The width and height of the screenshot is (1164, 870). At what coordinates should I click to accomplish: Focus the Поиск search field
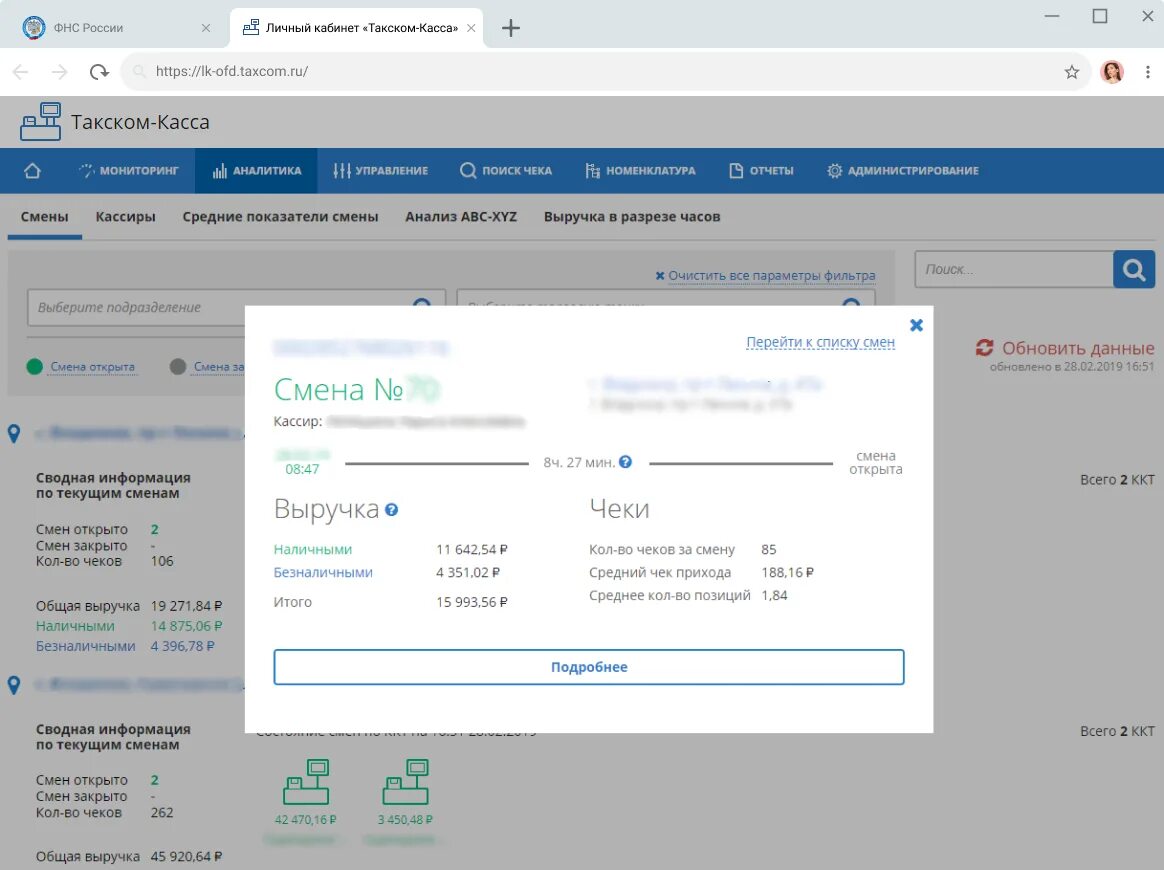[1014, 269]
